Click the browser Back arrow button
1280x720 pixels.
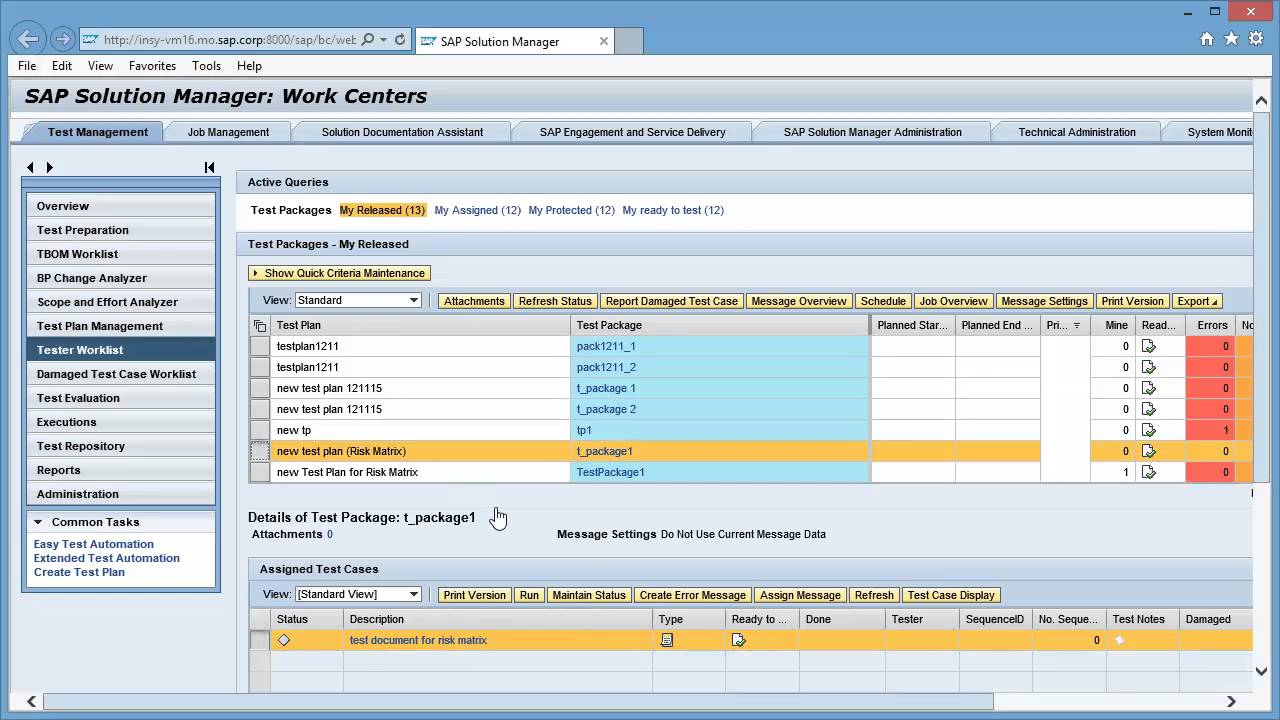coord(28,40)
